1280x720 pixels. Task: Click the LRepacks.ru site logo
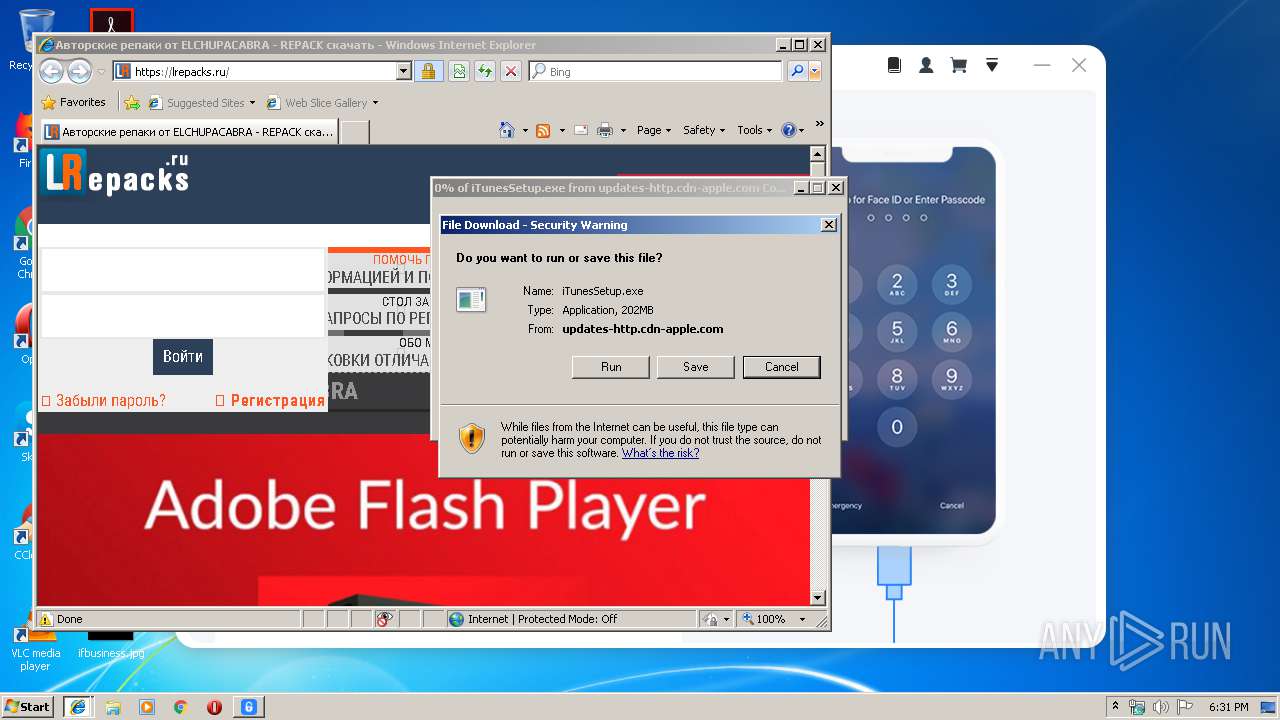[115, 174]
